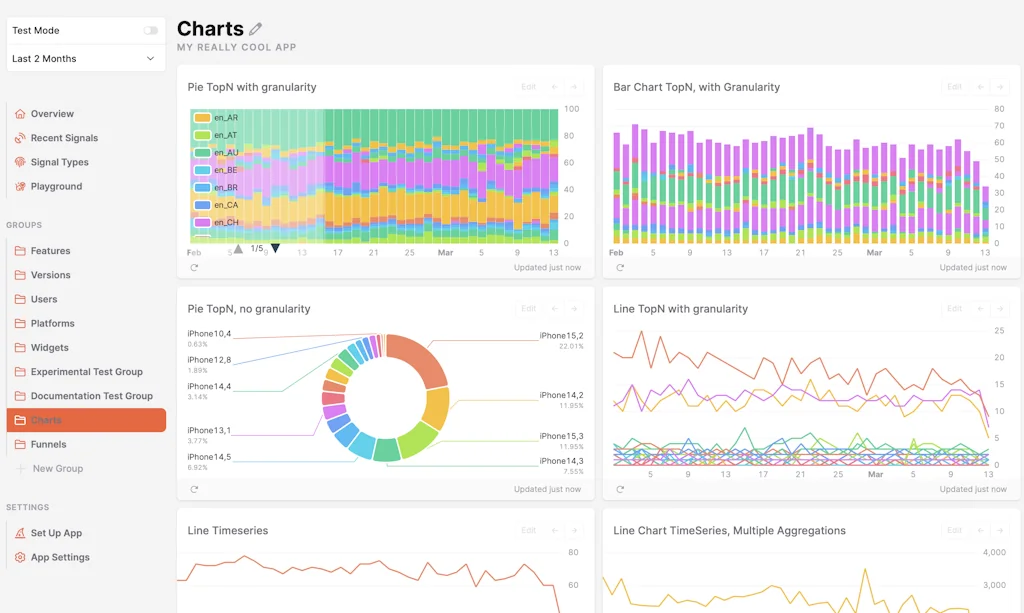Refresh the Pie TopN with granularity chart

pyautogui.click(x=194, y=268)
